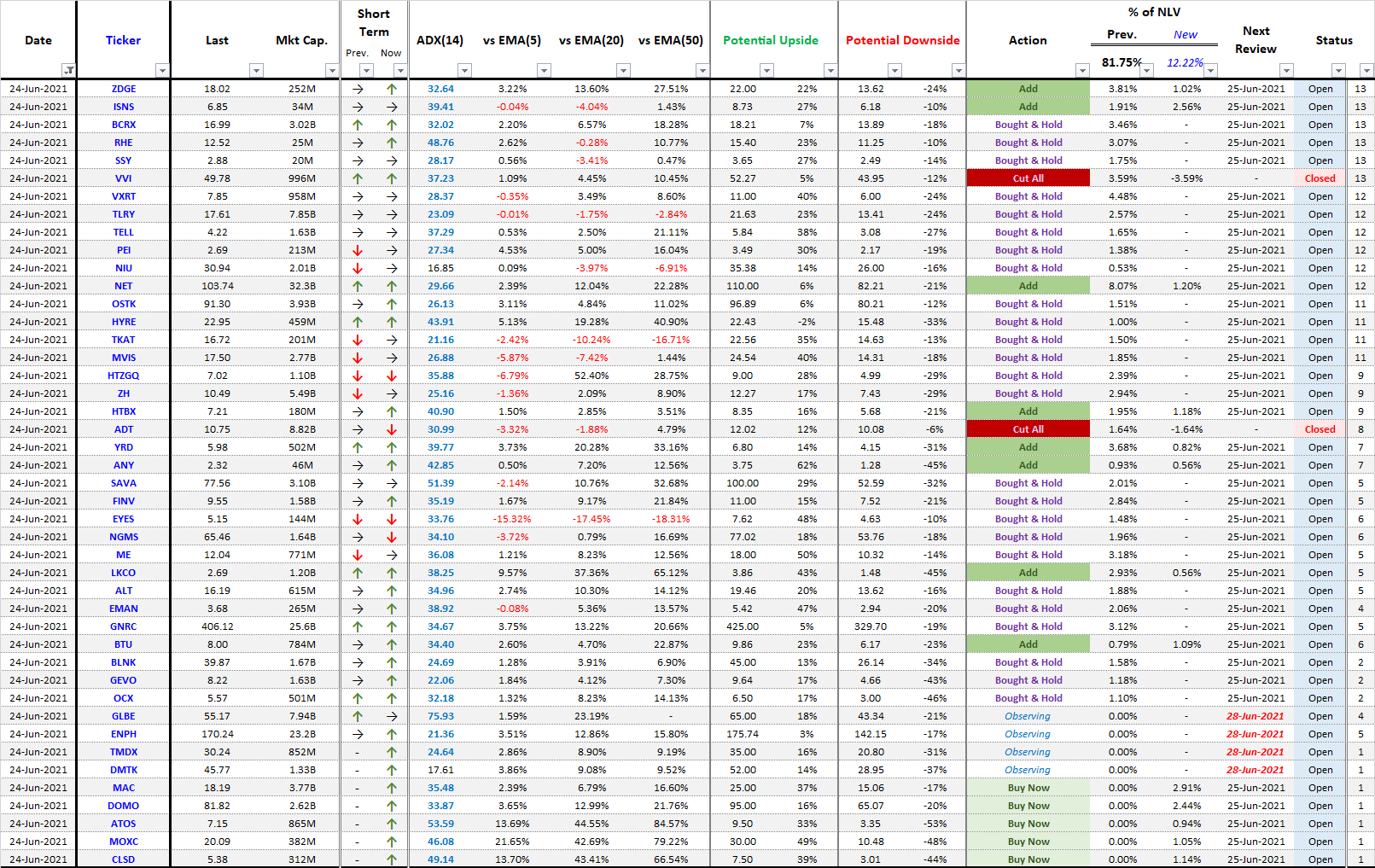The image size is (1375, 868).
Task: Open the Last price filter dropdown
Action: point(256,70)
